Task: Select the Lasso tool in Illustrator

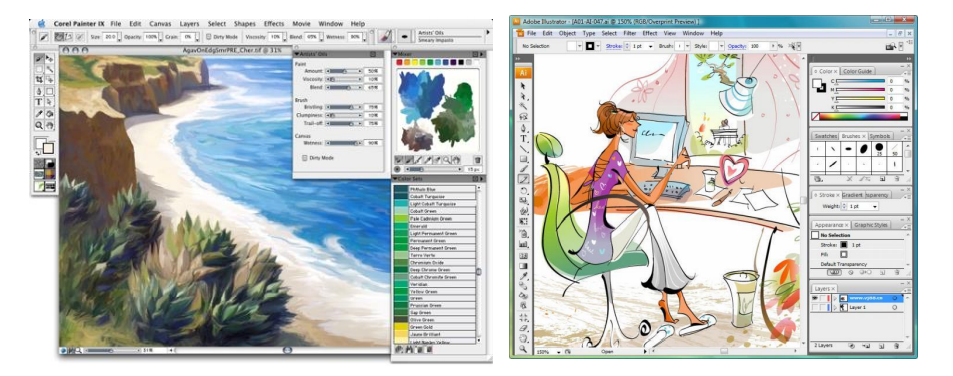Action: 523,115
